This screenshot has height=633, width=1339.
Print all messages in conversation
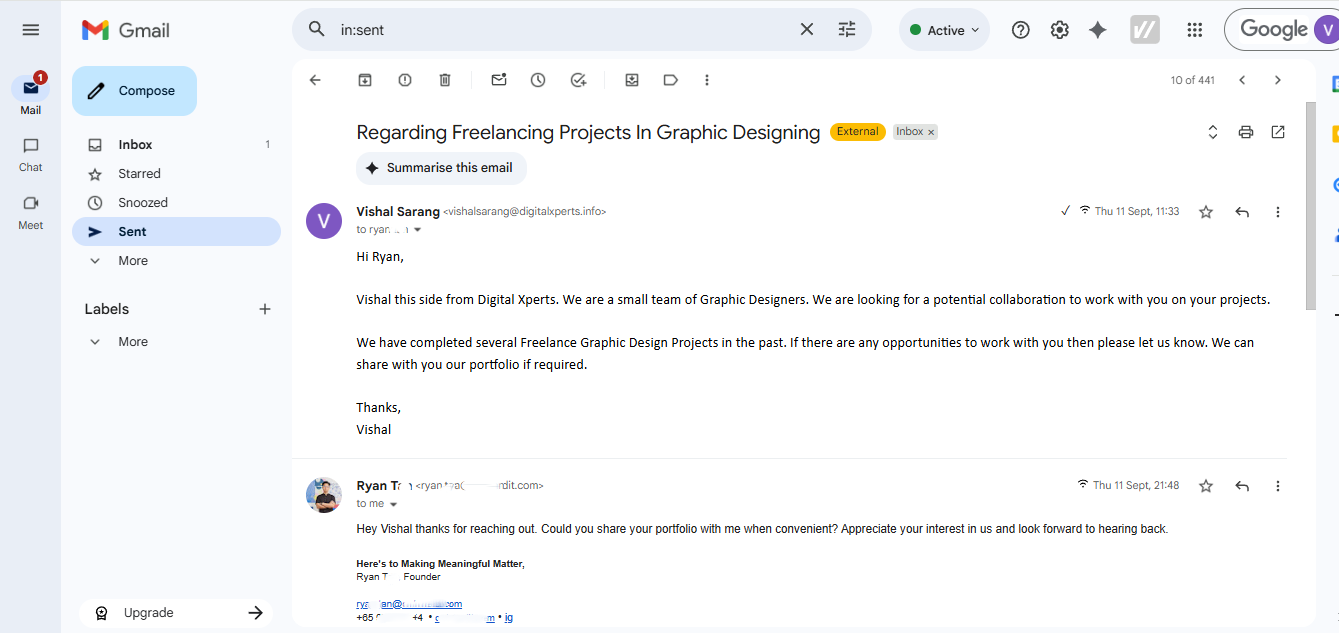pyautogui.click(x=1246, y=132)
